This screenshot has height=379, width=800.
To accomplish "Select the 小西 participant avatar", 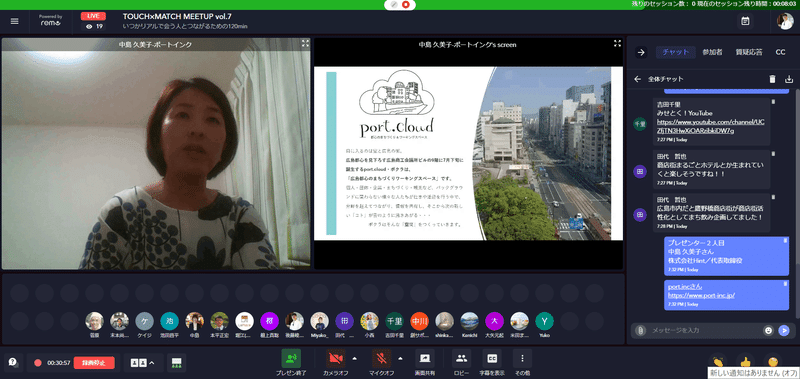I will 369,321.
